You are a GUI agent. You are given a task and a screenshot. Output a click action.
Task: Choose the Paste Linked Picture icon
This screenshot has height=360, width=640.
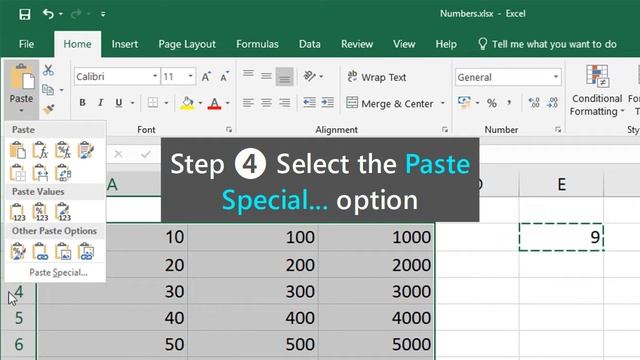pos(86,251)
